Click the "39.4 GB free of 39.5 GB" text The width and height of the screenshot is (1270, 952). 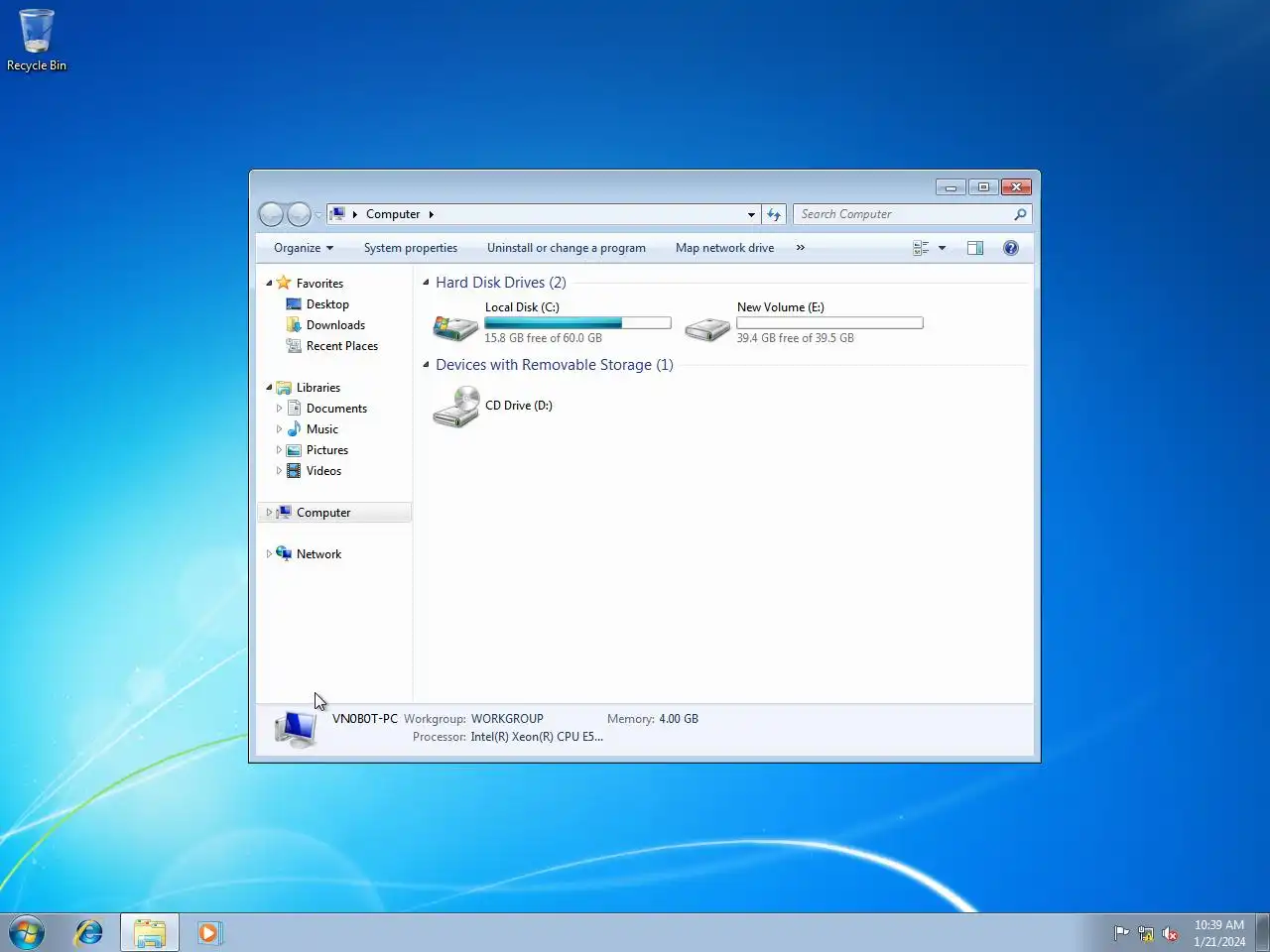coord(796,338)
